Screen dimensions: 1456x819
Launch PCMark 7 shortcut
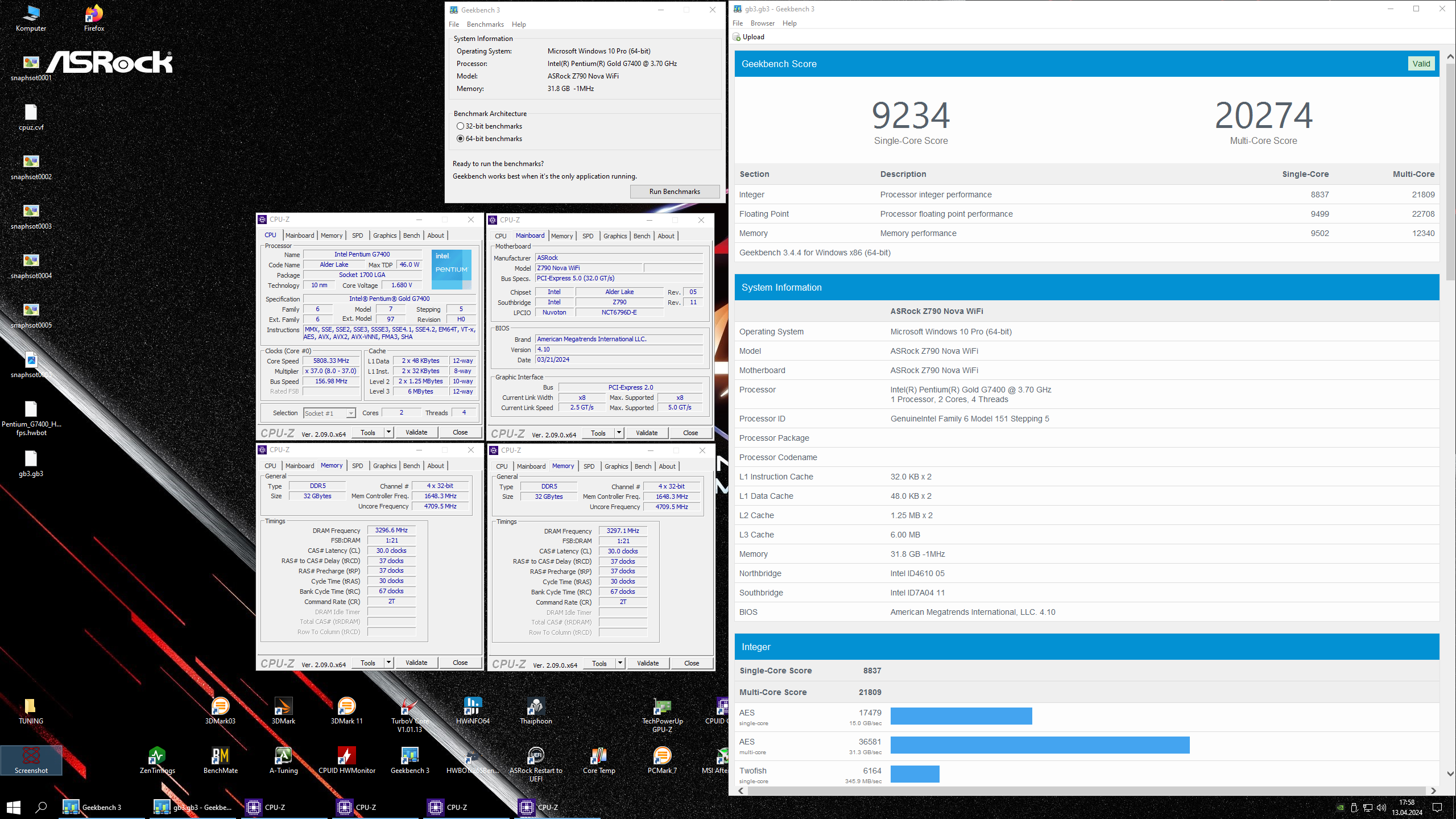point(662,760)
